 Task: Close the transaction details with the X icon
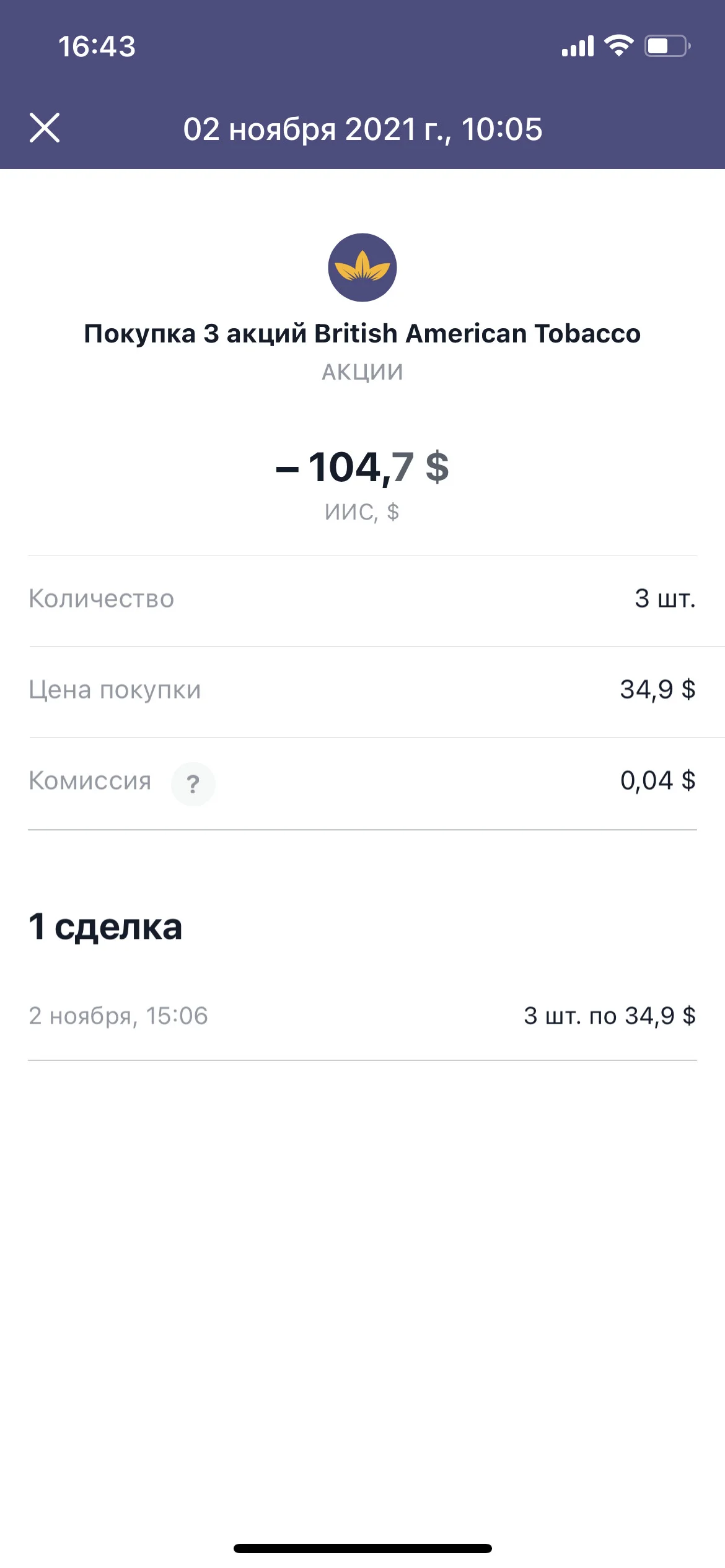45,128
